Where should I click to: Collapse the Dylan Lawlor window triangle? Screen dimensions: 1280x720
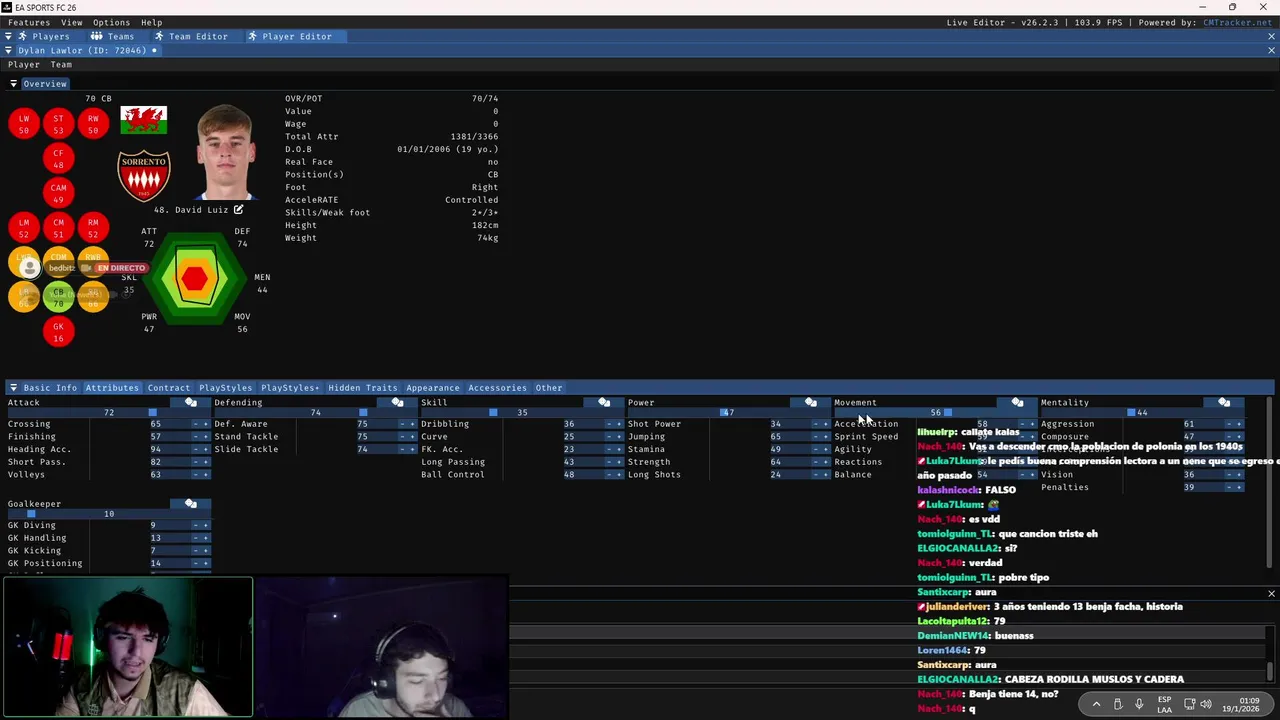(8, 50)
